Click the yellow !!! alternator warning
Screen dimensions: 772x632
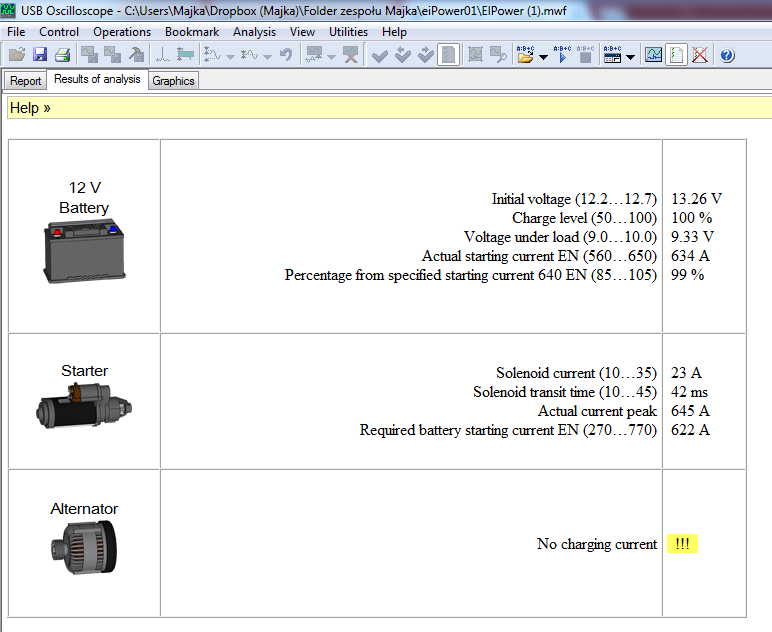[x=682, y=544]
